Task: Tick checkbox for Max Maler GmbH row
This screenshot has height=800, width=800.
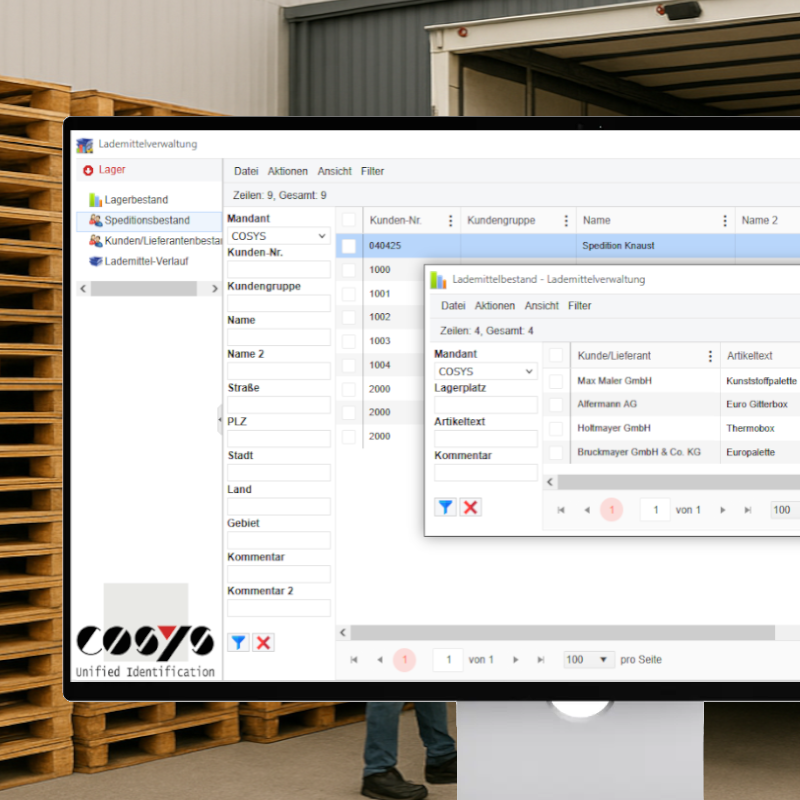Action: [x=556, y=381]
